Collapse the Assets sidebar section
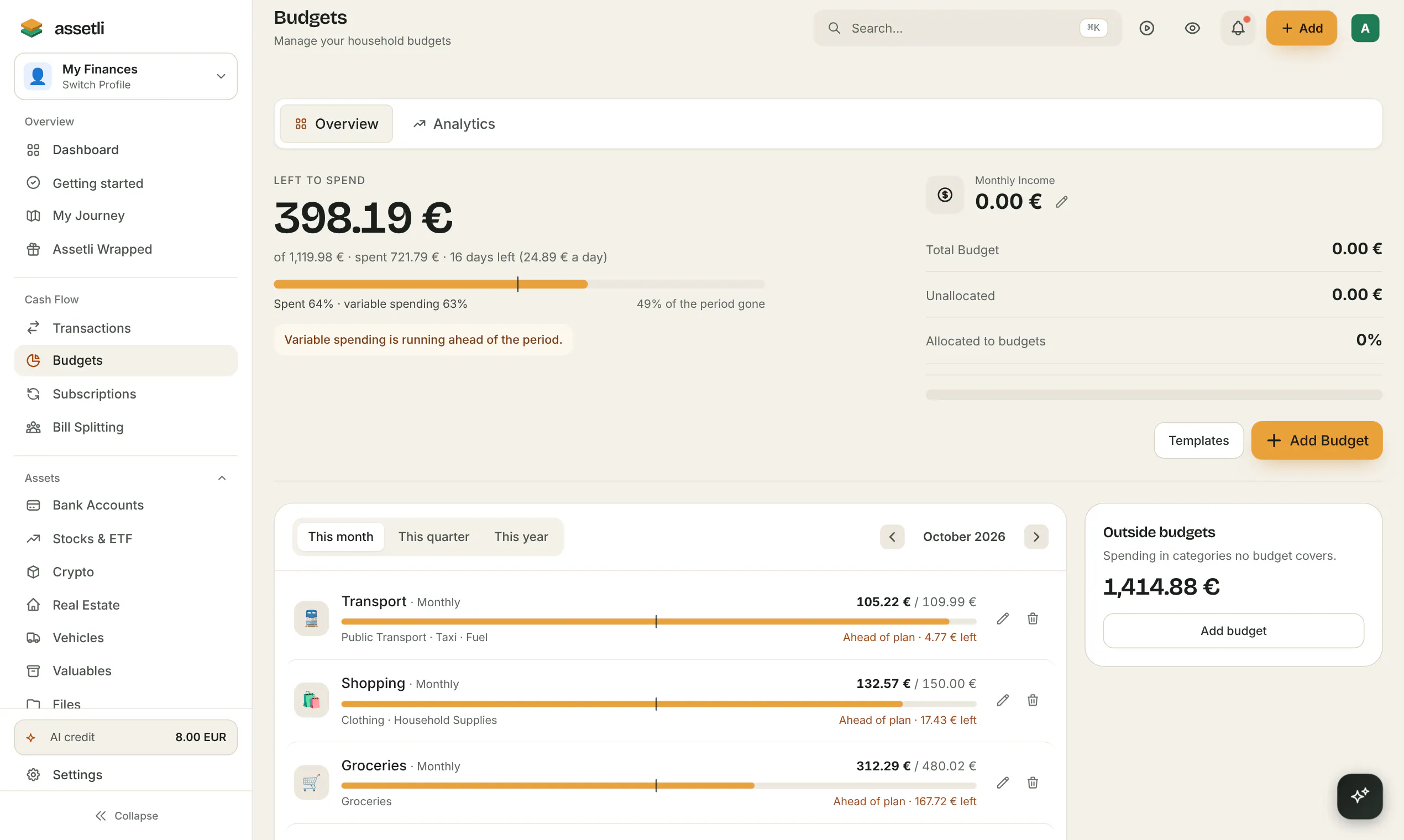The width and height of the screenshot is (1404, 840). click(x=222, y=477)
